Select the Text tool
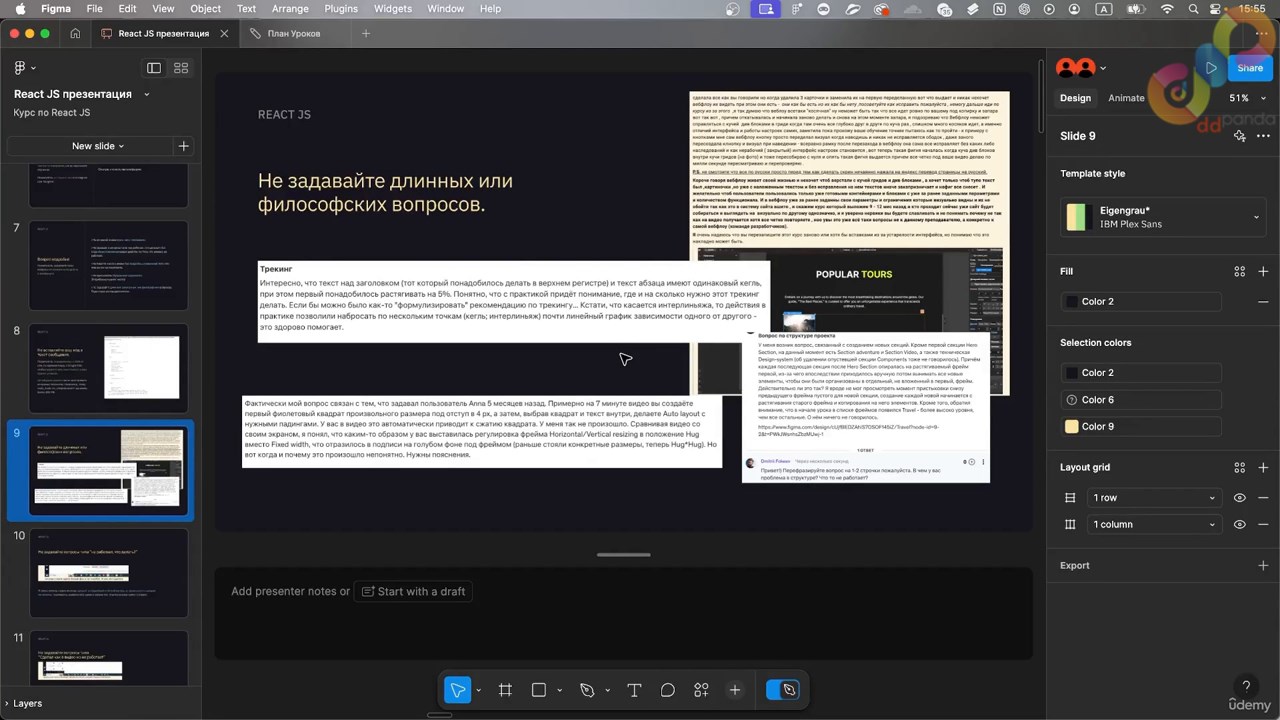Image resolution: width=1280 pixels, height=720 pixels. pos(634,690)
